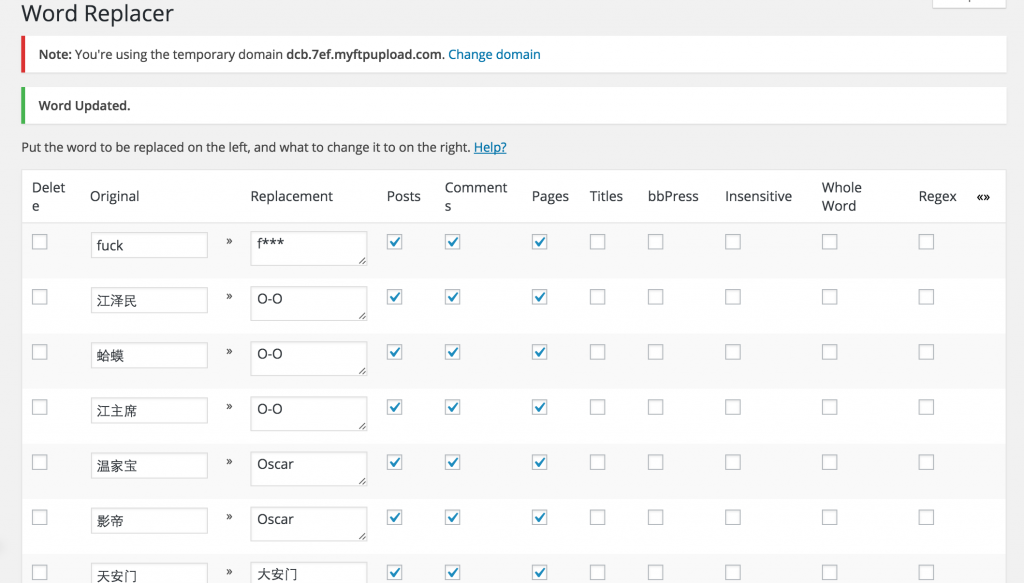Toggle Whole Word for the 温家宝 row
Image resolution: width=1024 pixels, height=583 pixels.
pos(829,462)
